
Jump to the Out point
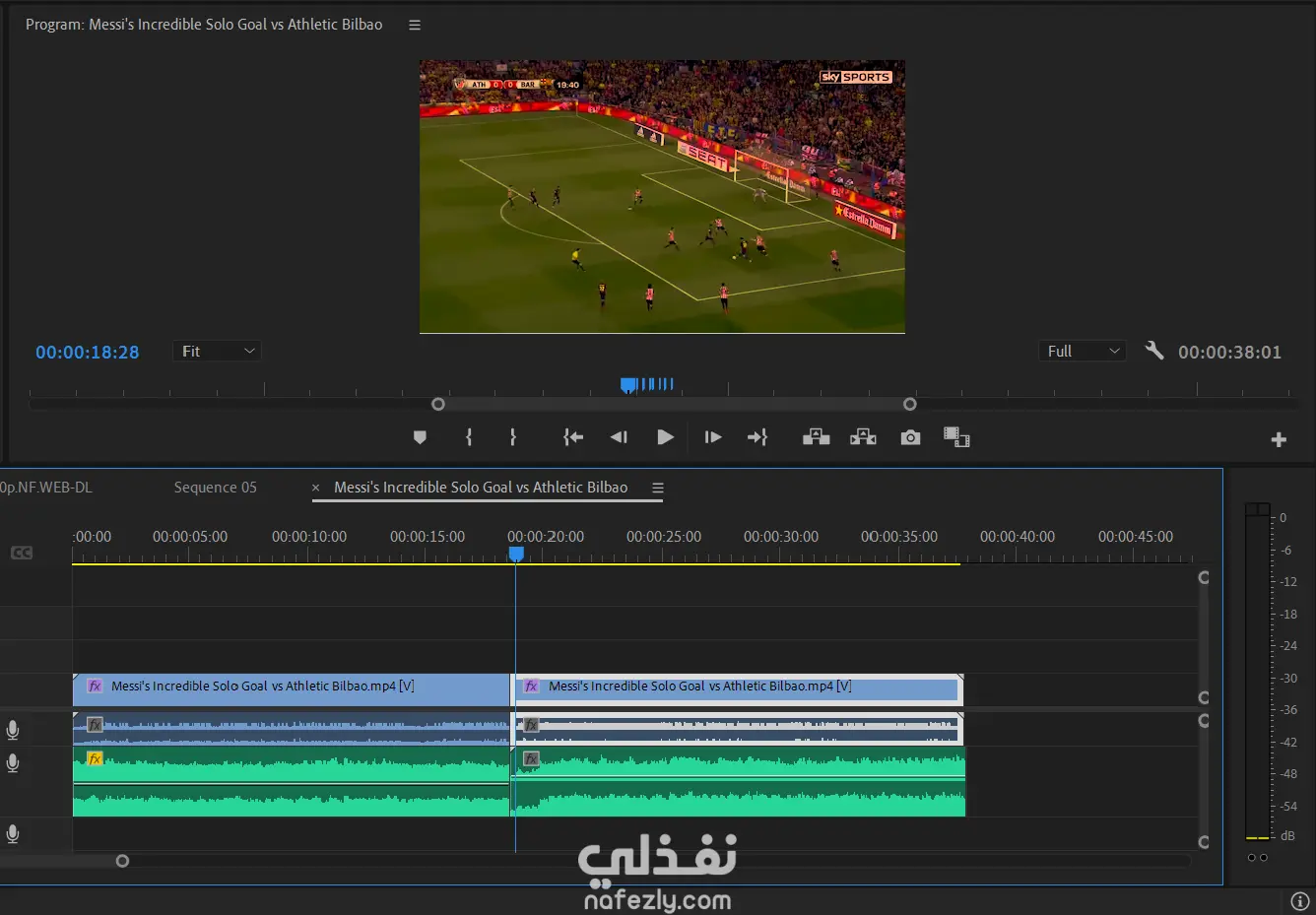click(x=757, y=437)
